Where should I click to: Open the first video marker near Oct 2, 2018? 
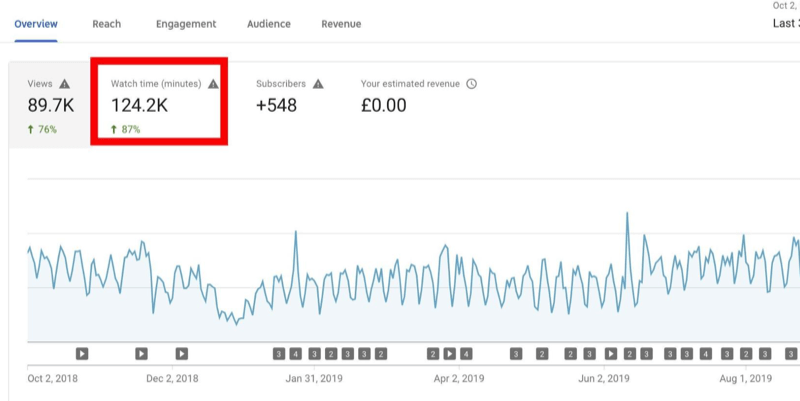(x=82, y=353)
